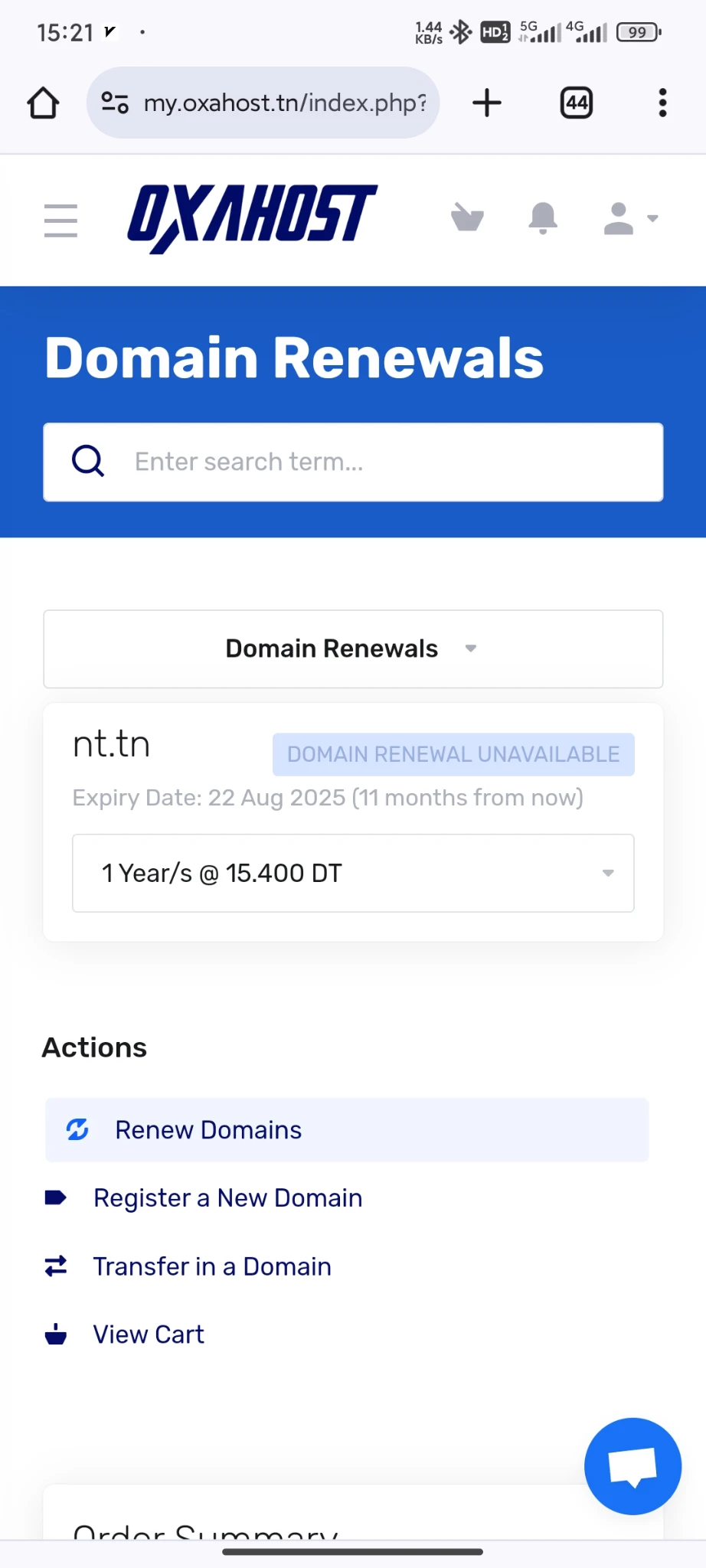Tap the my.oxahost.tn address bar URL
This screenshot has height=1568, width=706.
point(285,103)
